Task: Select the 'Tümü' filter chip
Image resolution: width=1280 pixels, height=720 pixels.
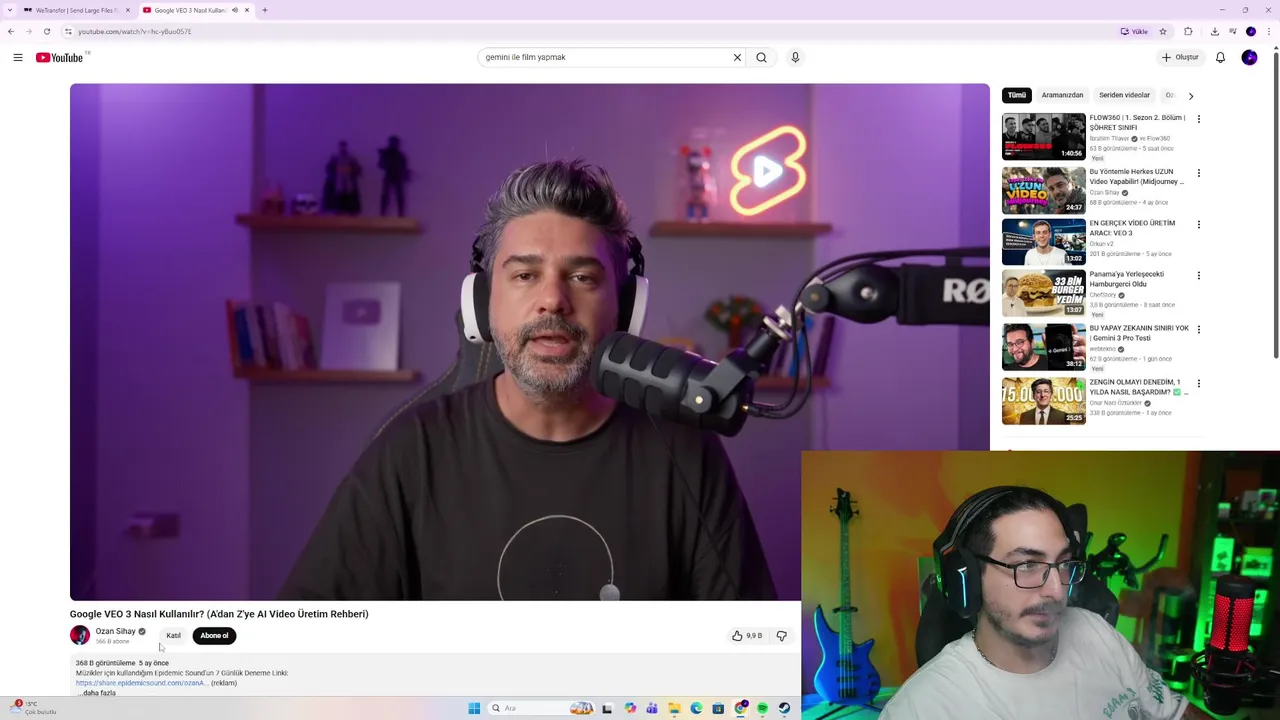Action: [1017, 95]
